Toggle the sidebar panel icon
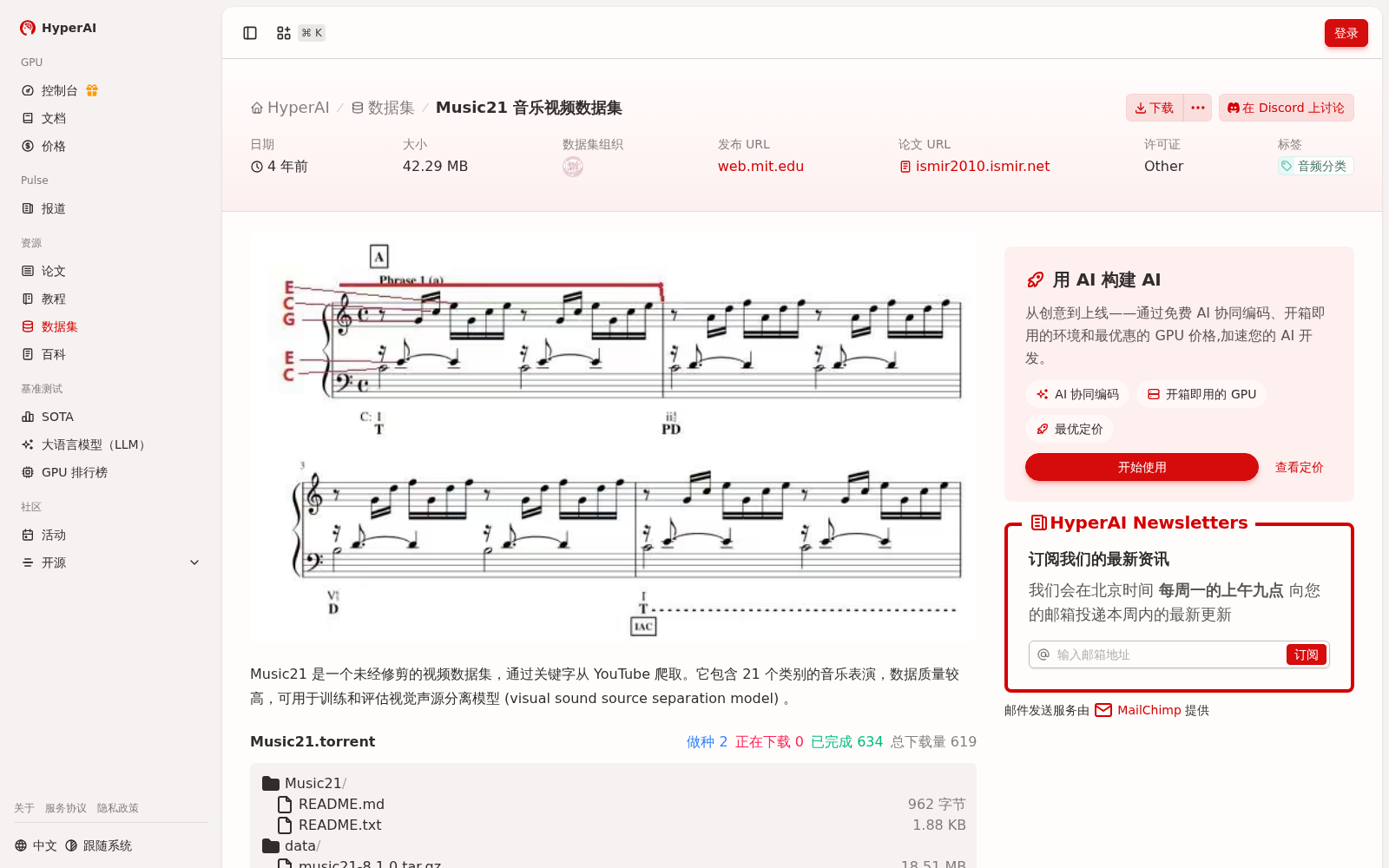This screenshot has height=868, width=1389. 250,33
